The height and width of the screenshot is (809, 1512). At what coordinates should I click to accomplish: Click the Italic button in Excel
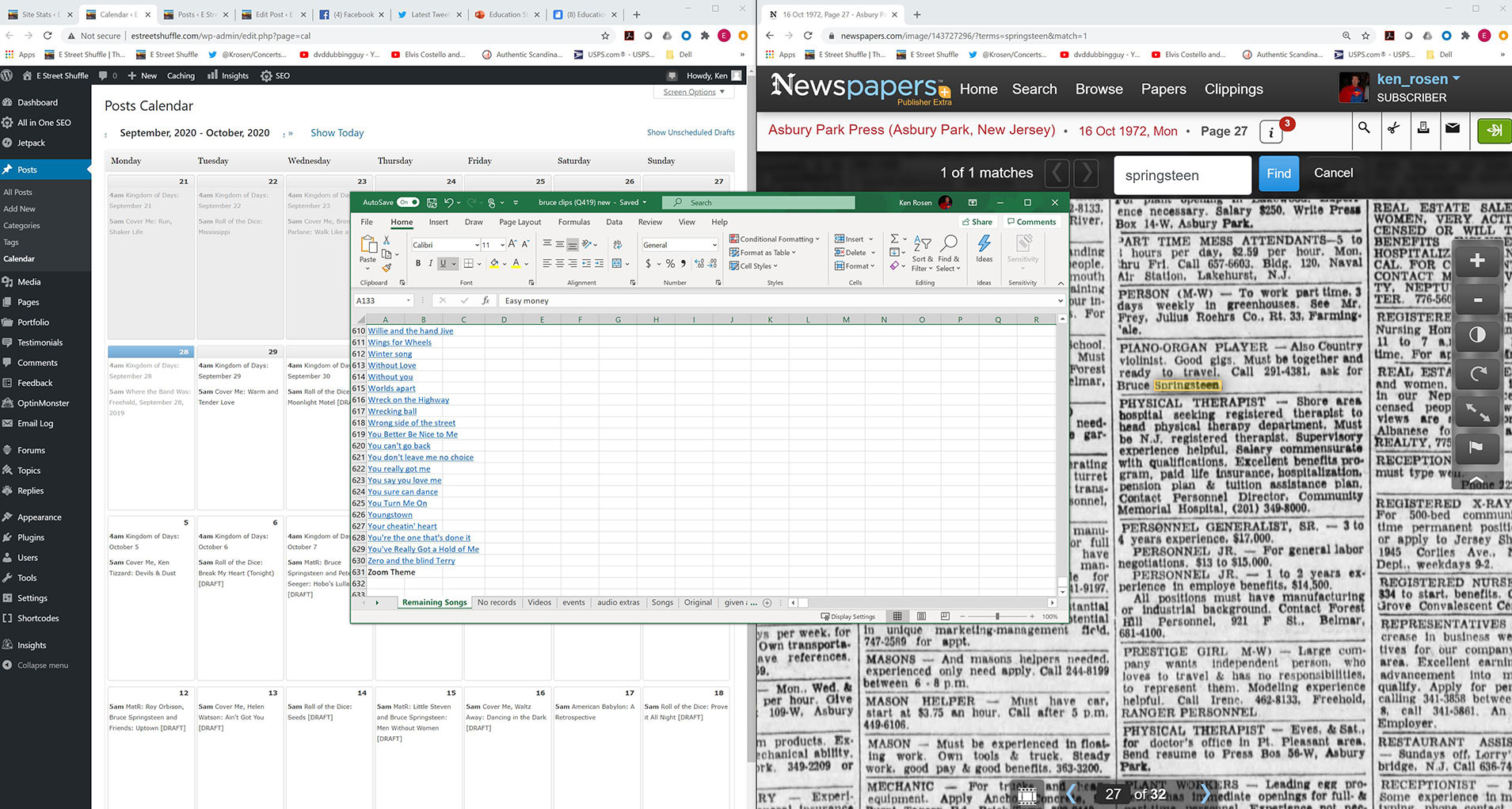click(431, 263)
